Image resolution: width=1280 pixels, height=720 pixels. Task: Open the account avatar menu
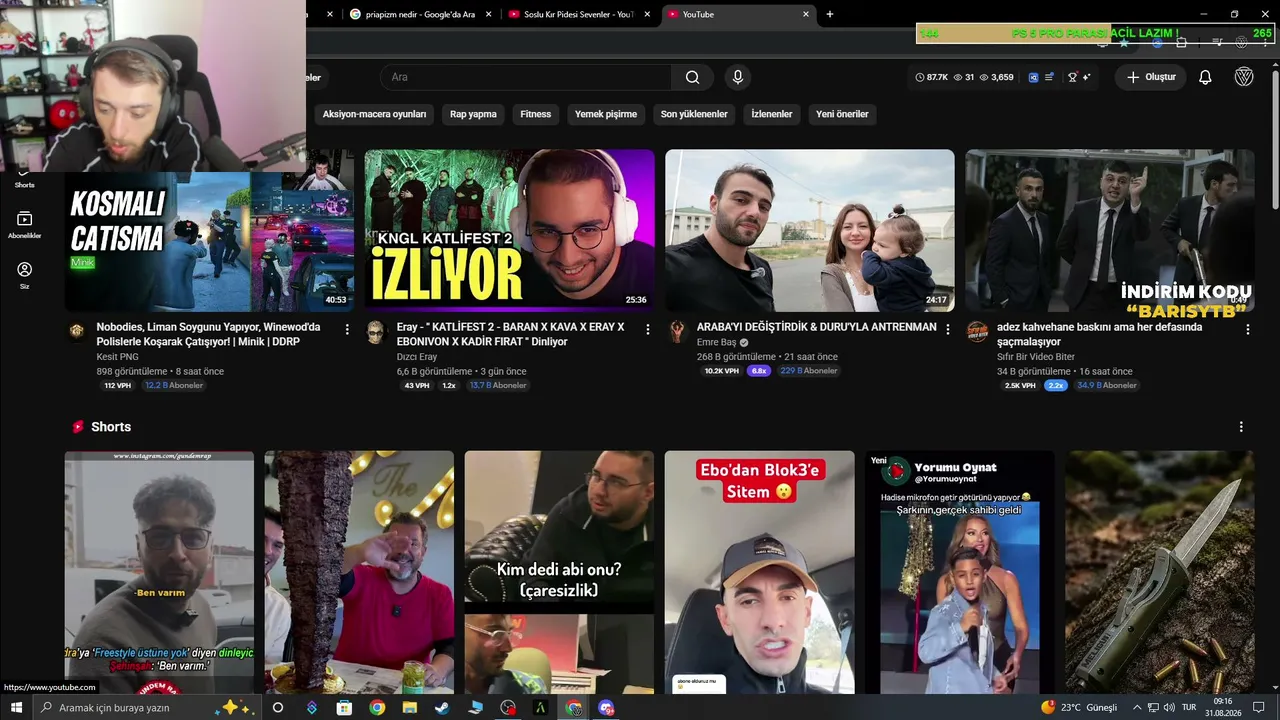1244,77
